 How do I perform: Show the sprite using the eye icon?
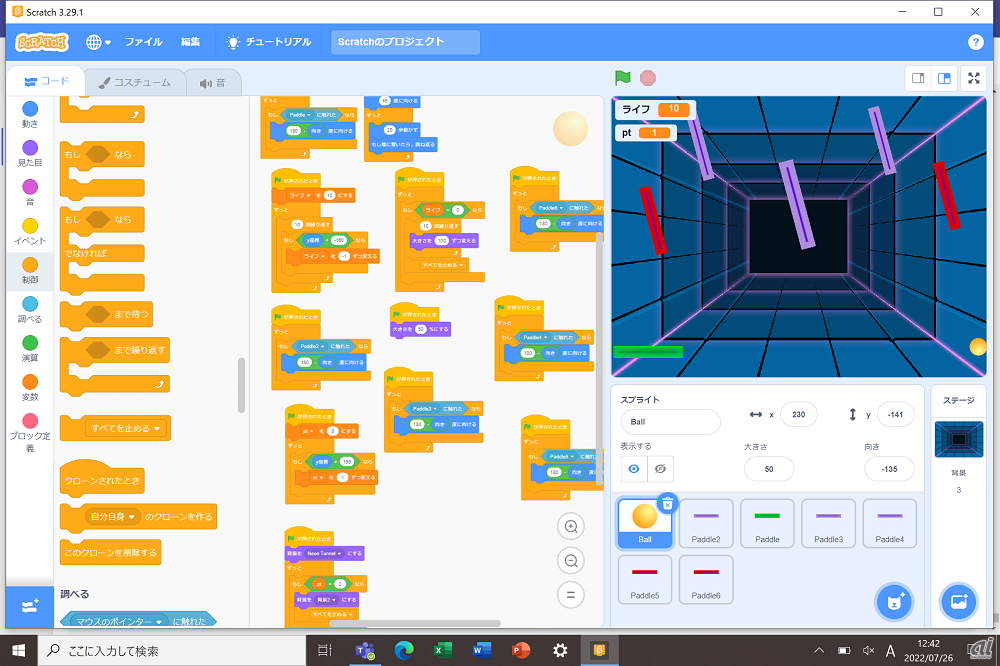634,468
